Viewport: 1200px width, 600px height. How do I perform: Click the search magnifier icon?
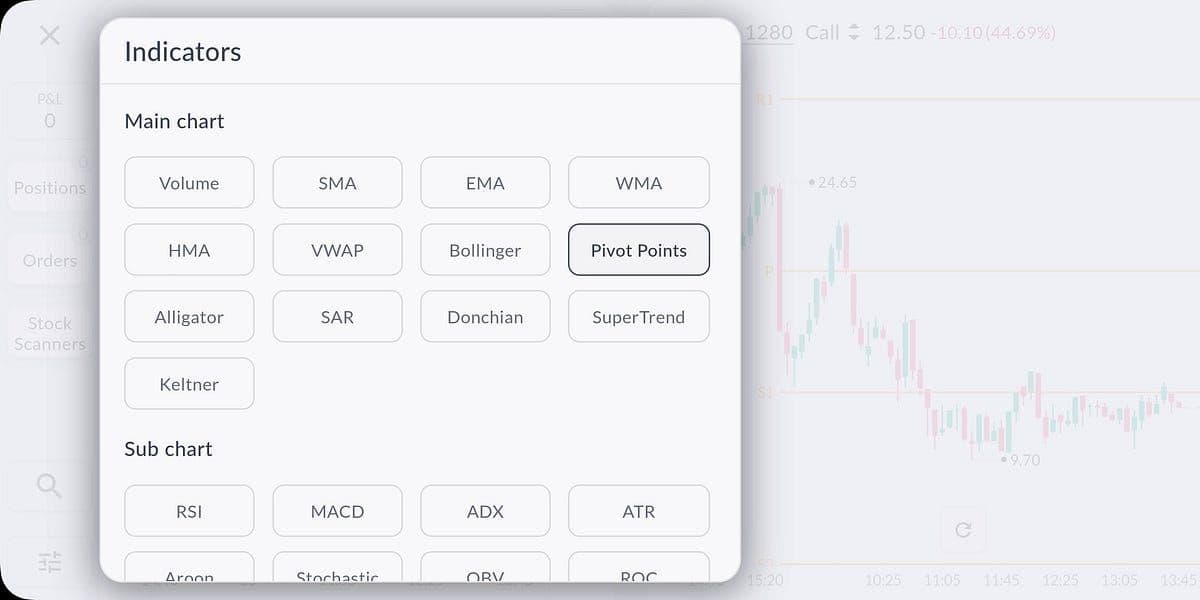(49, 486)
